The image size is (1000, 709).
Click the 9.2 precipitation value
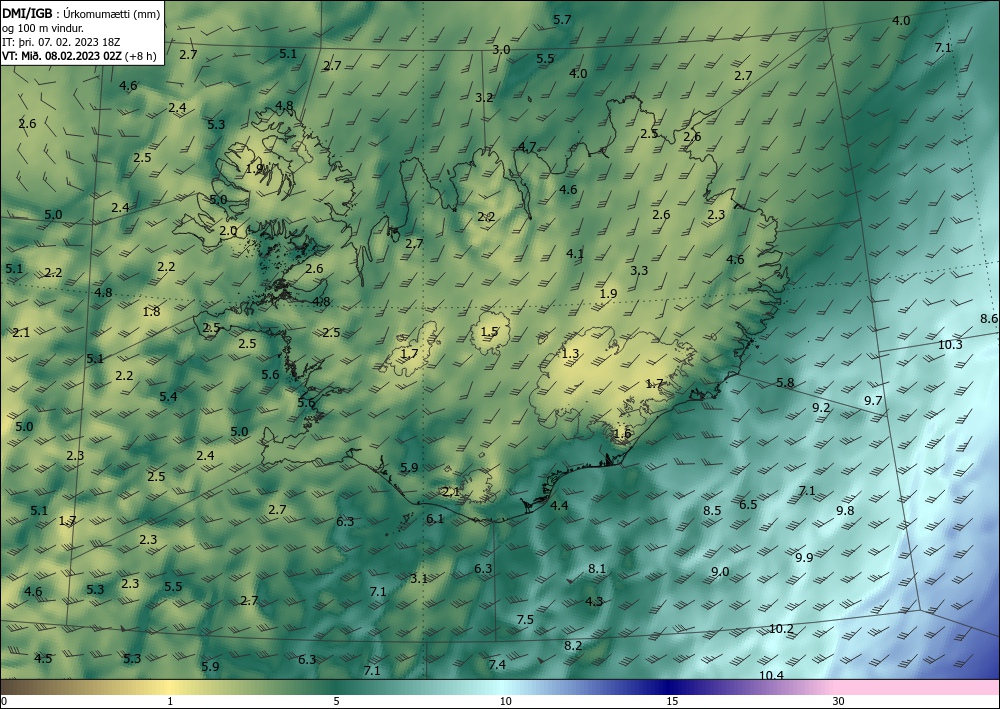(821, 407)
